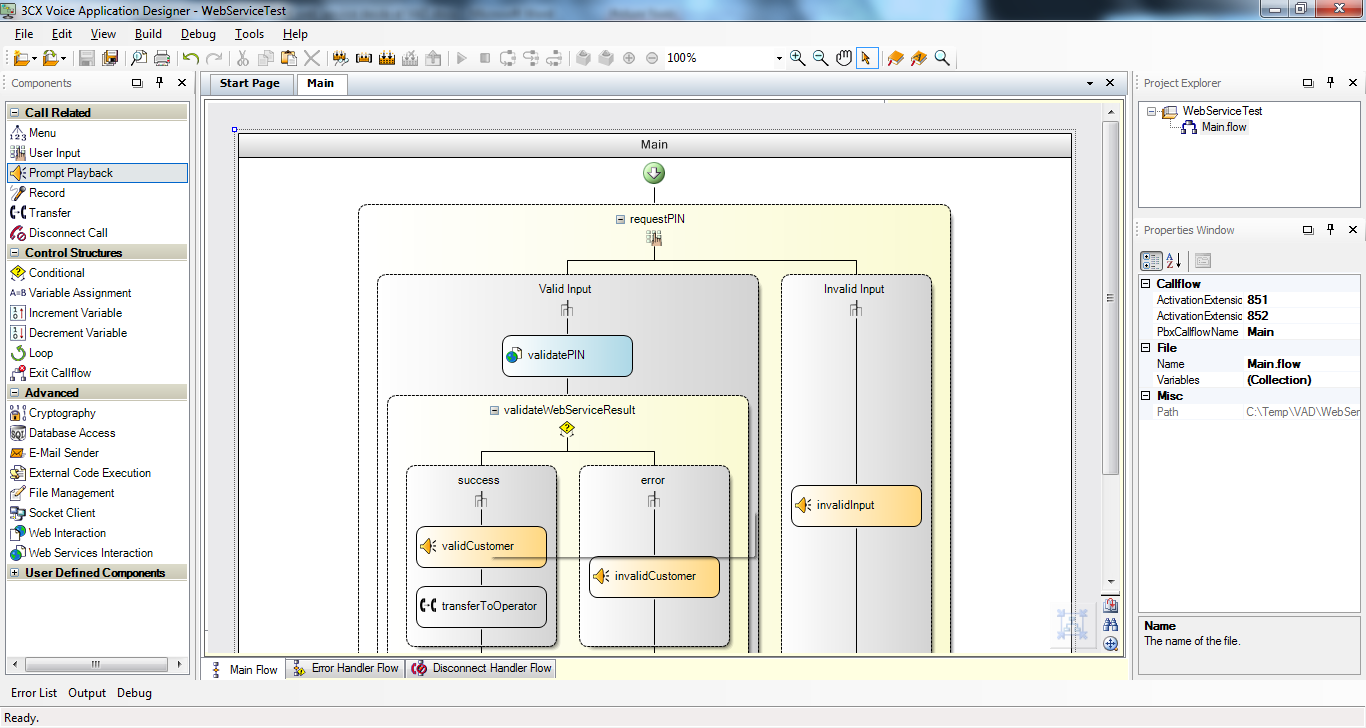This screenshot has height=728, width=1366.
Task: Open the Build menu
Action: coord(148,34)
